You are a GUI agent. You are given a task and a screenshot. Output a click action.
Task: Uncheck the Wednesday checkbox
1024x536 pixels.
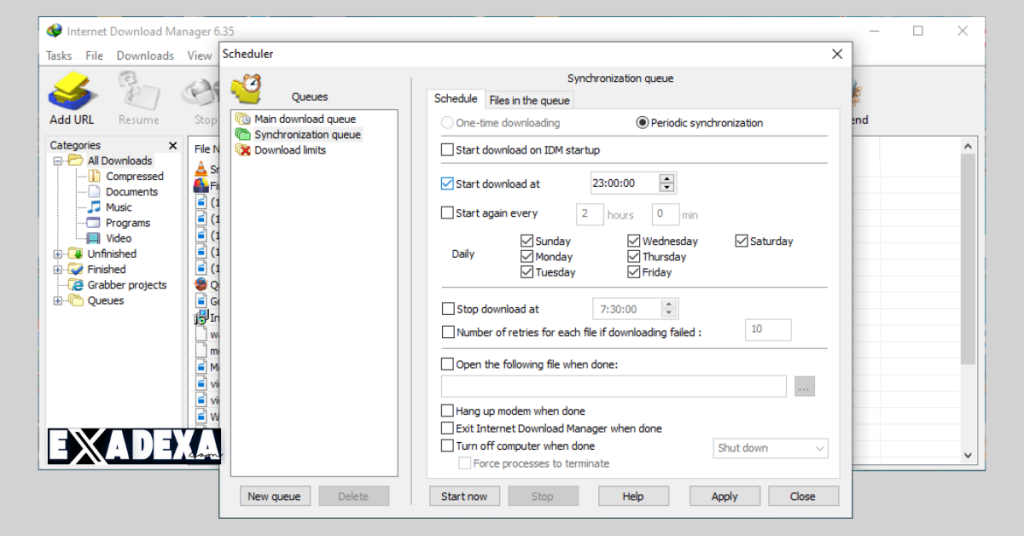coord(633,241)
